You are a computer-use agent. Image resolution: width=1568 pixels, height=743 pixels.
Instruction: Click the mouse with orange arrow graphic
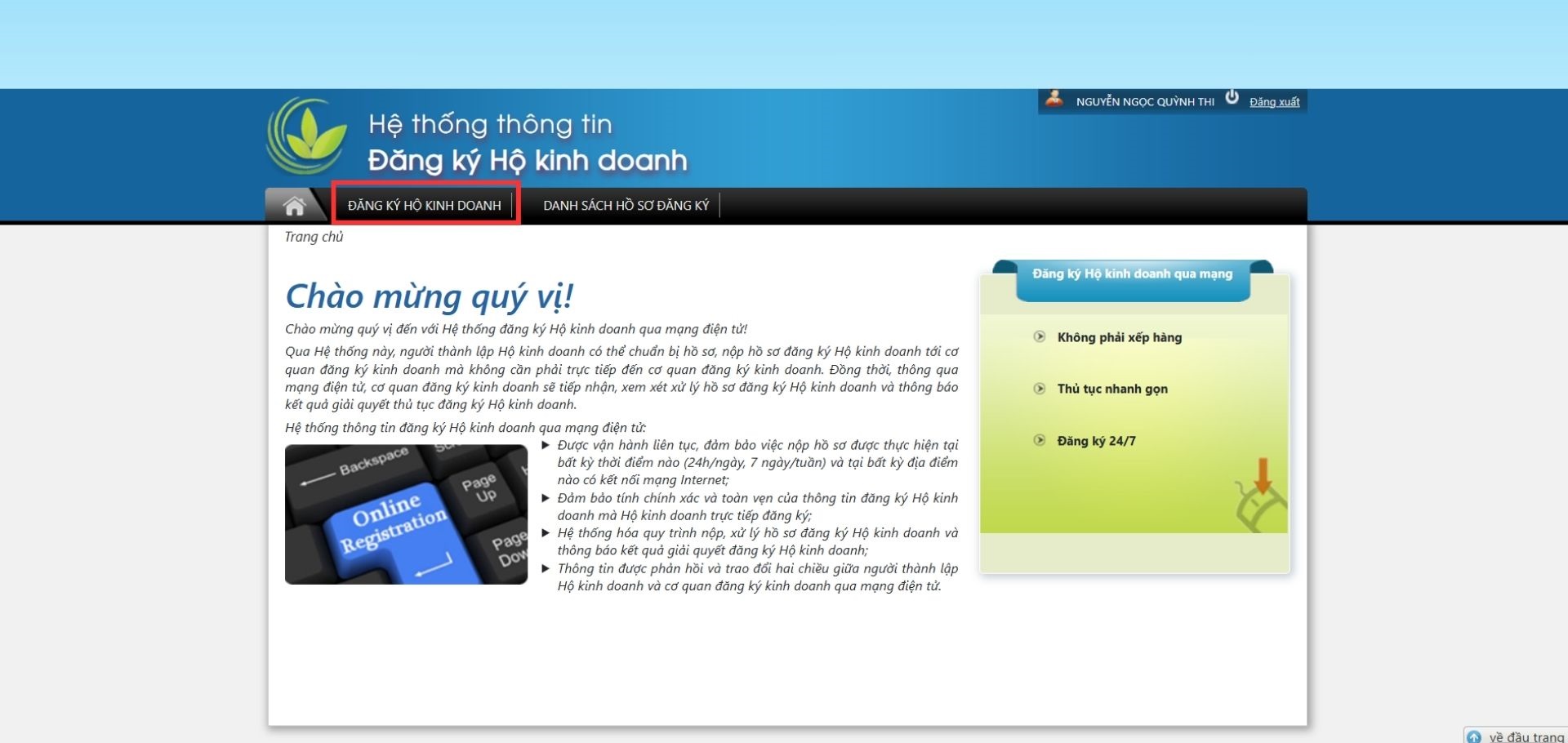pyautogui.click(x=1260, y=496)
